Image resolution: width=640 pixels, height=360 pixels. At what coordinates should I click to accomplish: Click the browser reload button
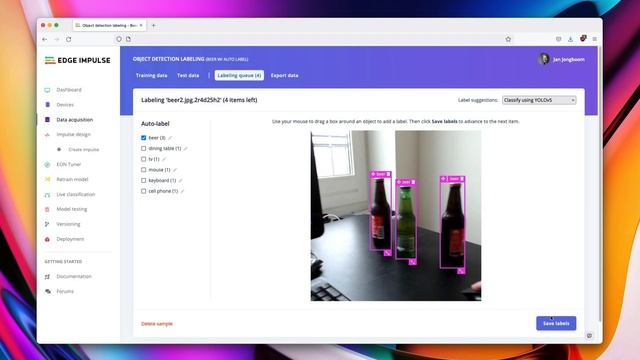click(x=69, y=39)
